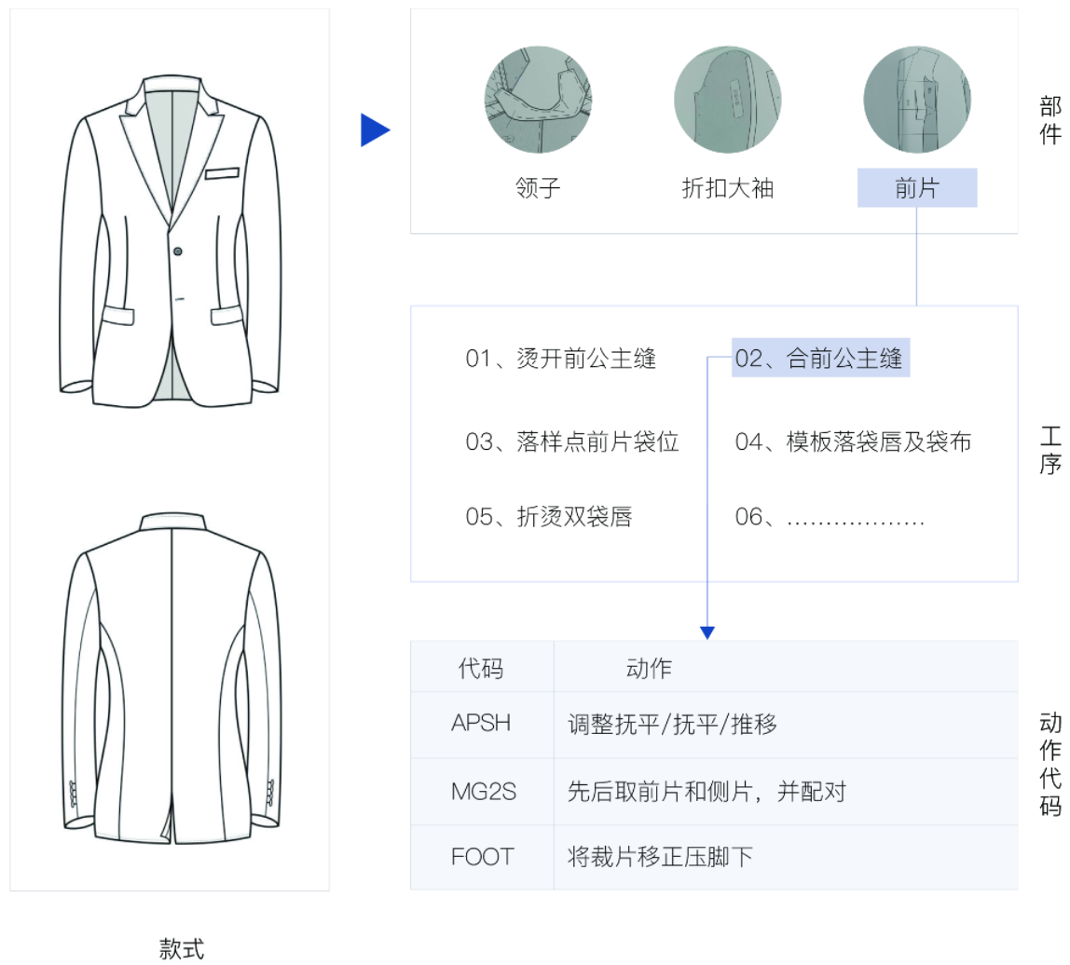Screen dimensions: 1070x965
Task: Click the chest pocket on front jacket
Action: [x=224, y=173]
